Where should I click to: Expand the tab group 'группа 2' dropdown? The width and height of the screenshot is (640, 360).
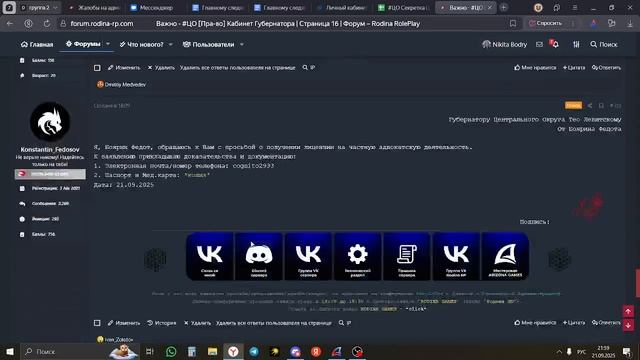tap(55, 8)
